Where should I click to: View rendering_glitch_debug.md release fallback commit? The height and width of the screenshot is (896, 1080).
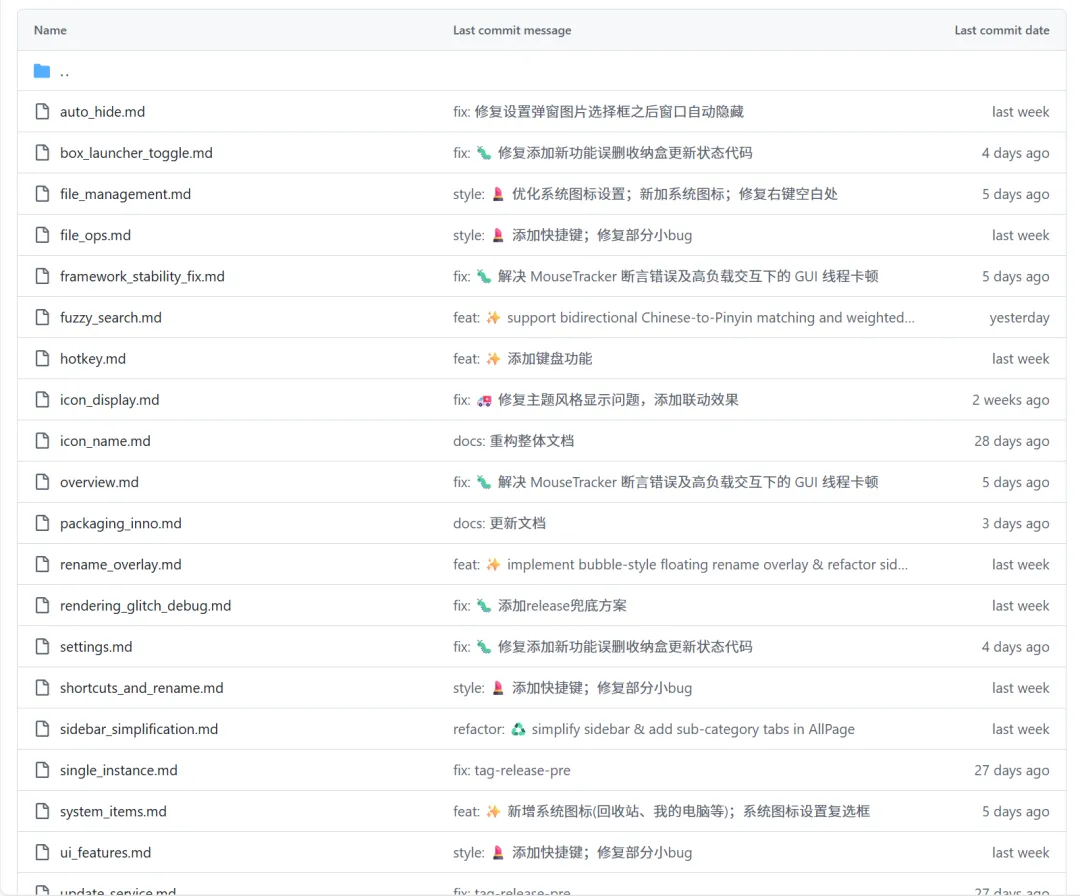click(539, 606)
